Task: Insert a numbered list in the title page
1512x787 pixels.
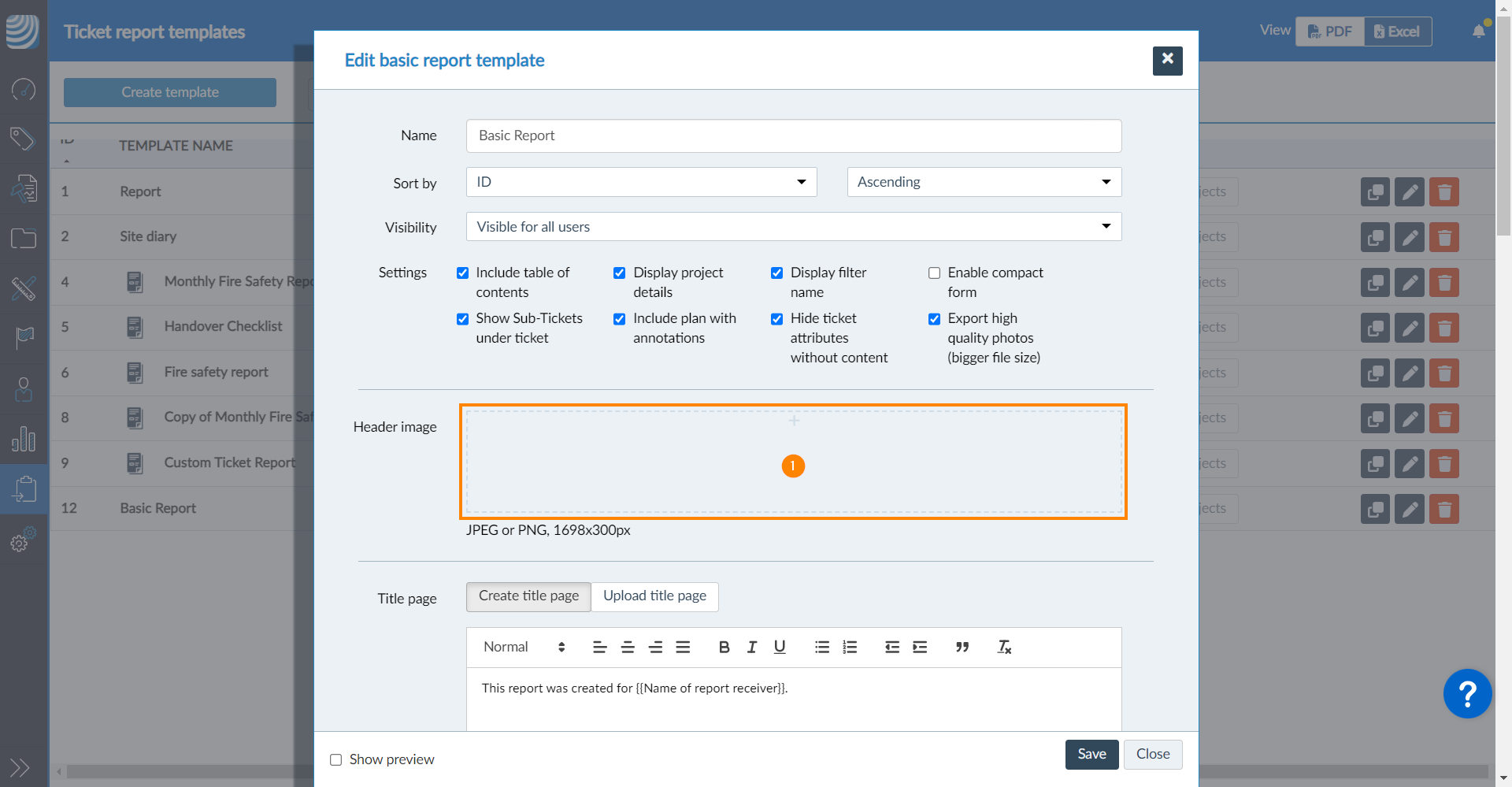Action: 850,647
